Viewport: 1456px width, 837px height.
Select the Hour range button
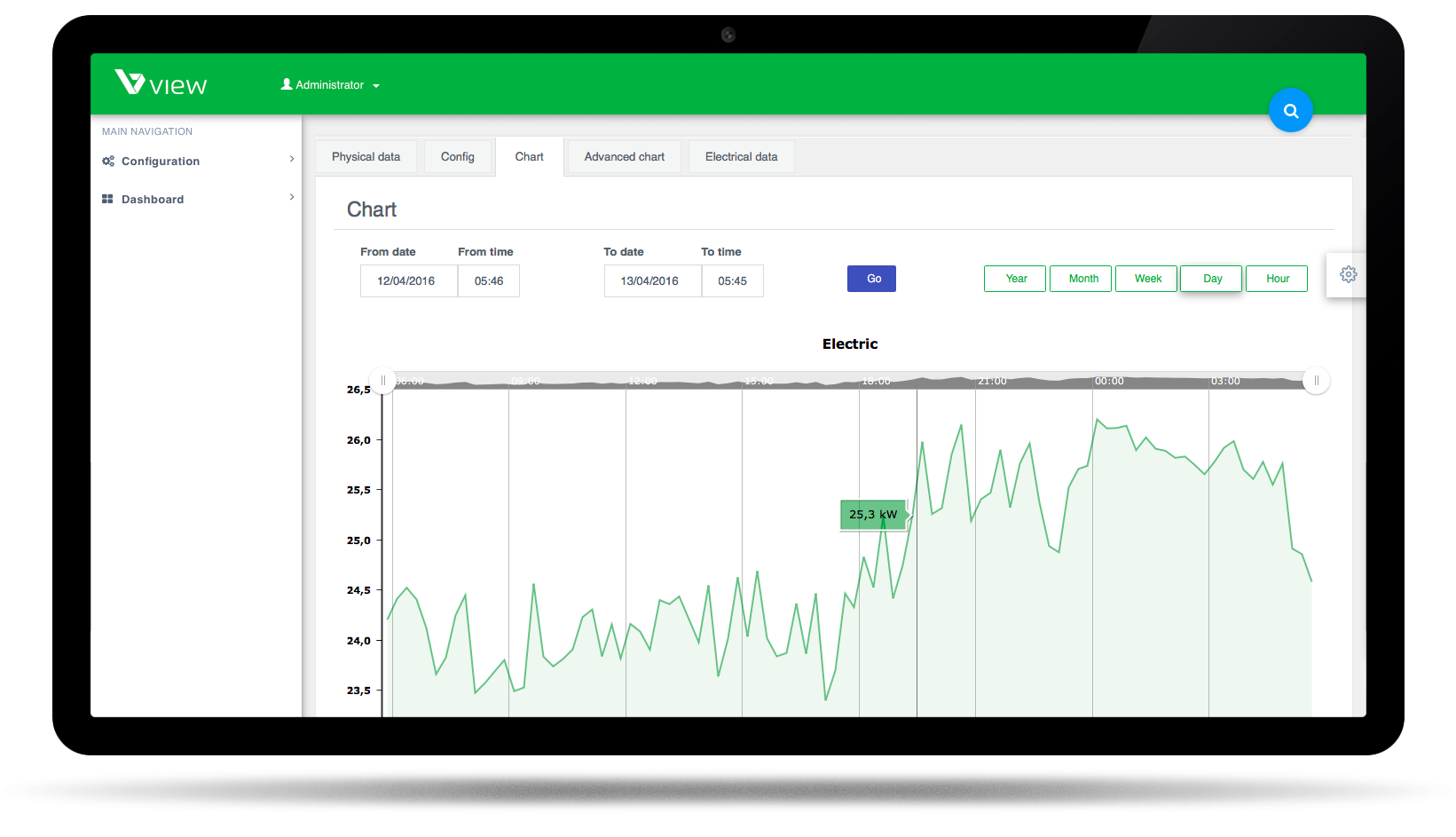coord(1276,279)
